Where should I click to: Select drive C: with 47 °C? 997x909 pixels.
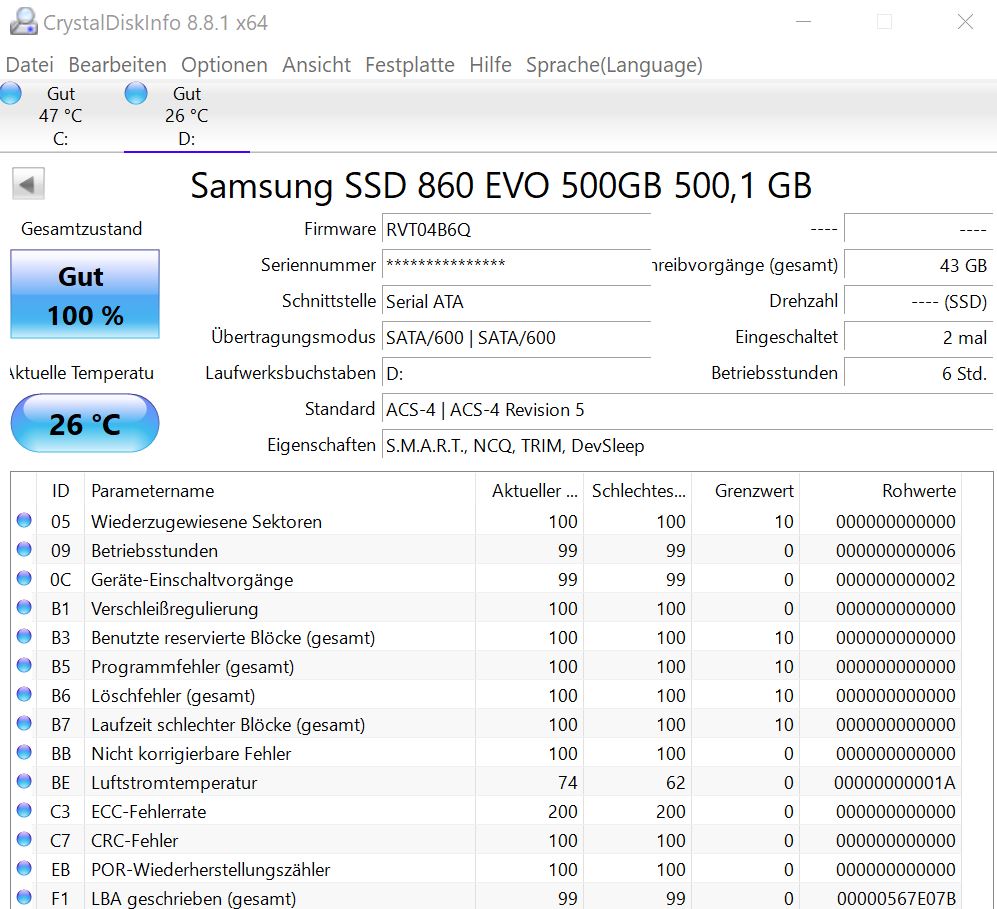coord(60,116)
